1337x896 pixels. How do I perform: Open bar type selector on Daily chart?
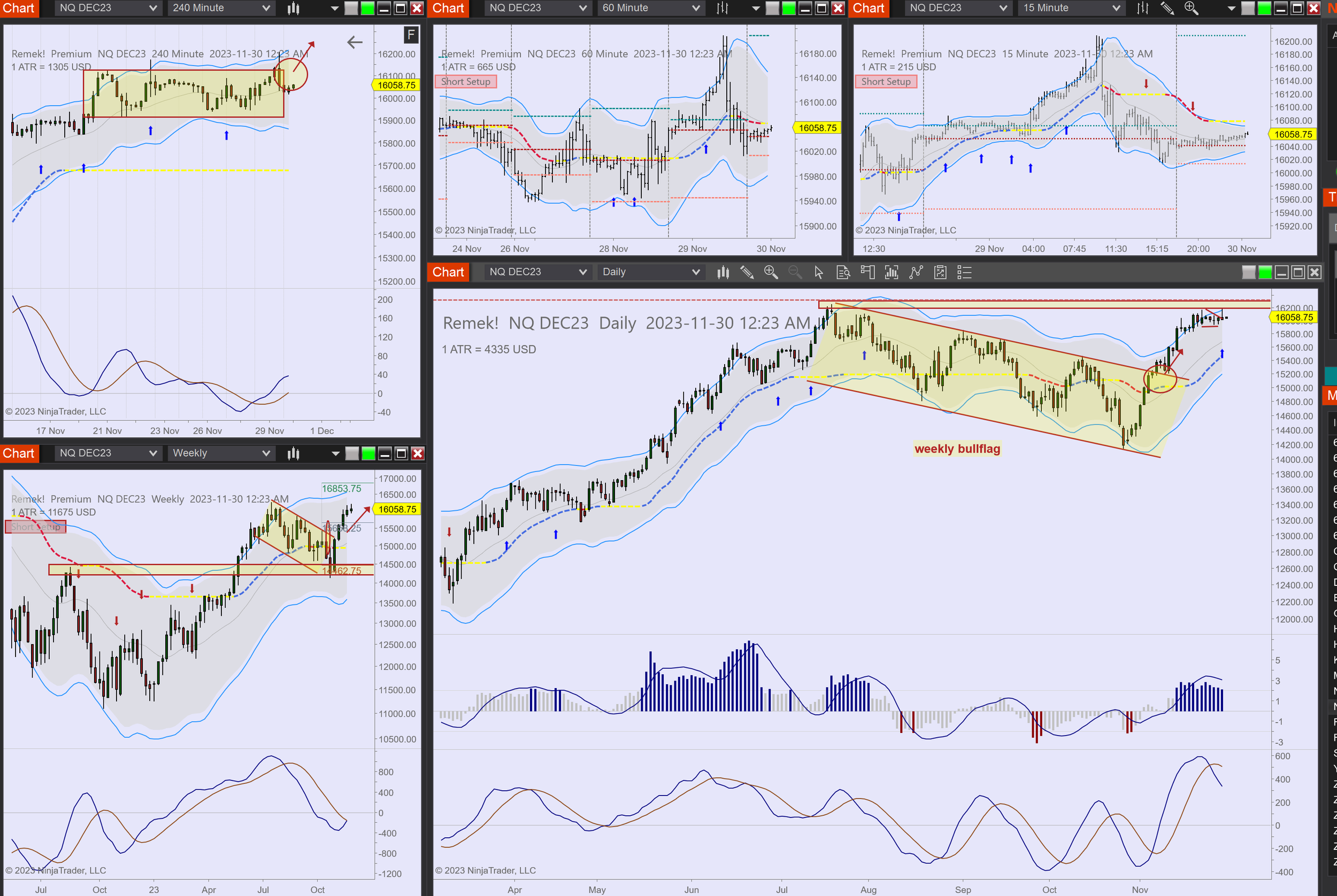[723, 273]
